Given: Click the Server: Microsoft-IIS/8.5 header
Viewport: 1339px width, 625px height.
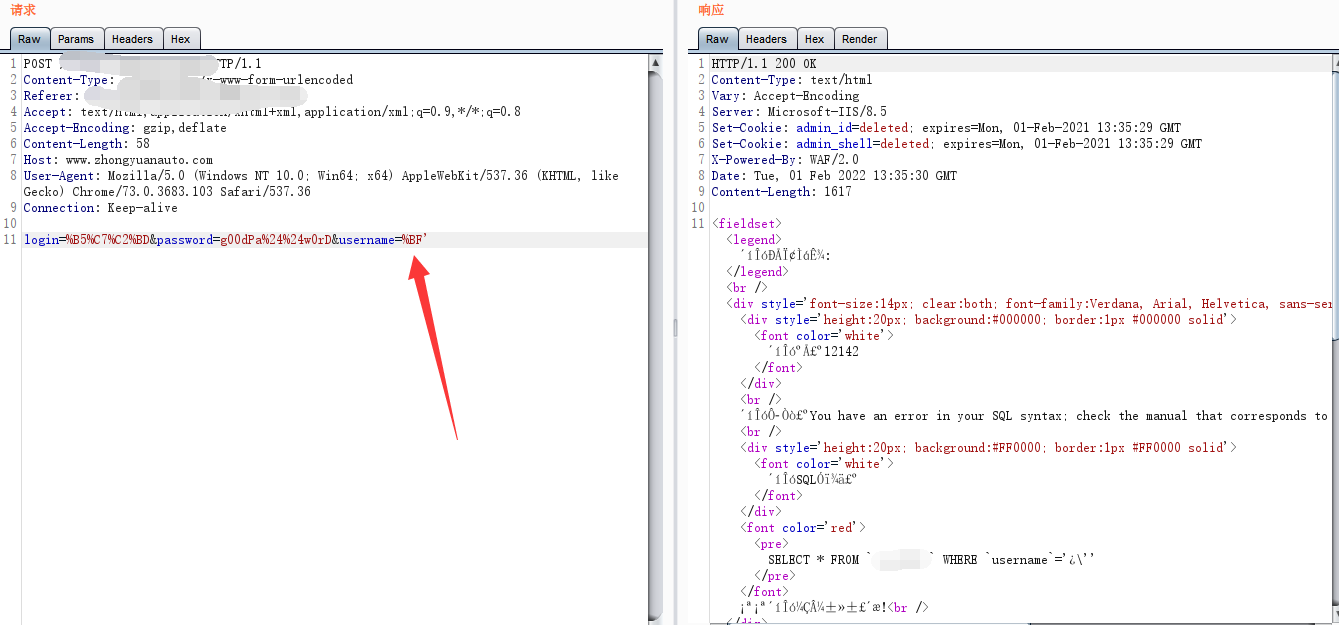Looking at the screenshot, I should [799, 112].
